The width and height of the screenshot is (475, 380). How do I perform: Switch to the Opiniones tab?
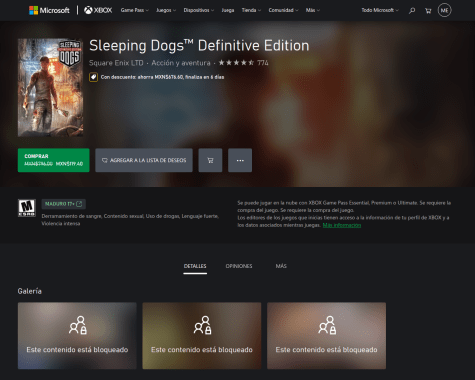tap(239, 266)
